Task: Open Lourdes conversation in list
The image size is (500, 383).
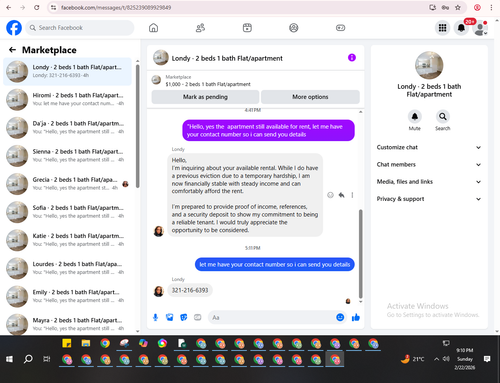Action: [68, 268]
